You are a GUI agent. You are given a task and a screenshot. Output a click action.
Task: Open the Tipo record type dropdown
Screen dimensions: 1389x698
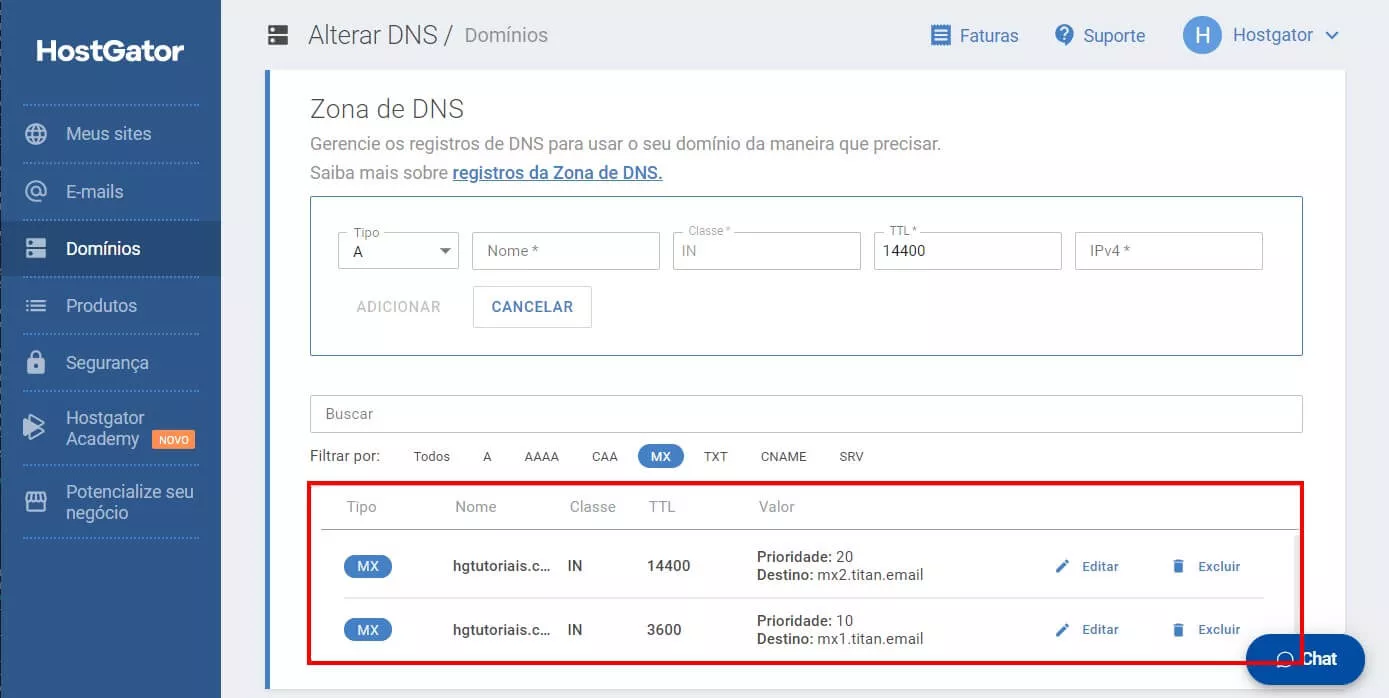[398, 251]
